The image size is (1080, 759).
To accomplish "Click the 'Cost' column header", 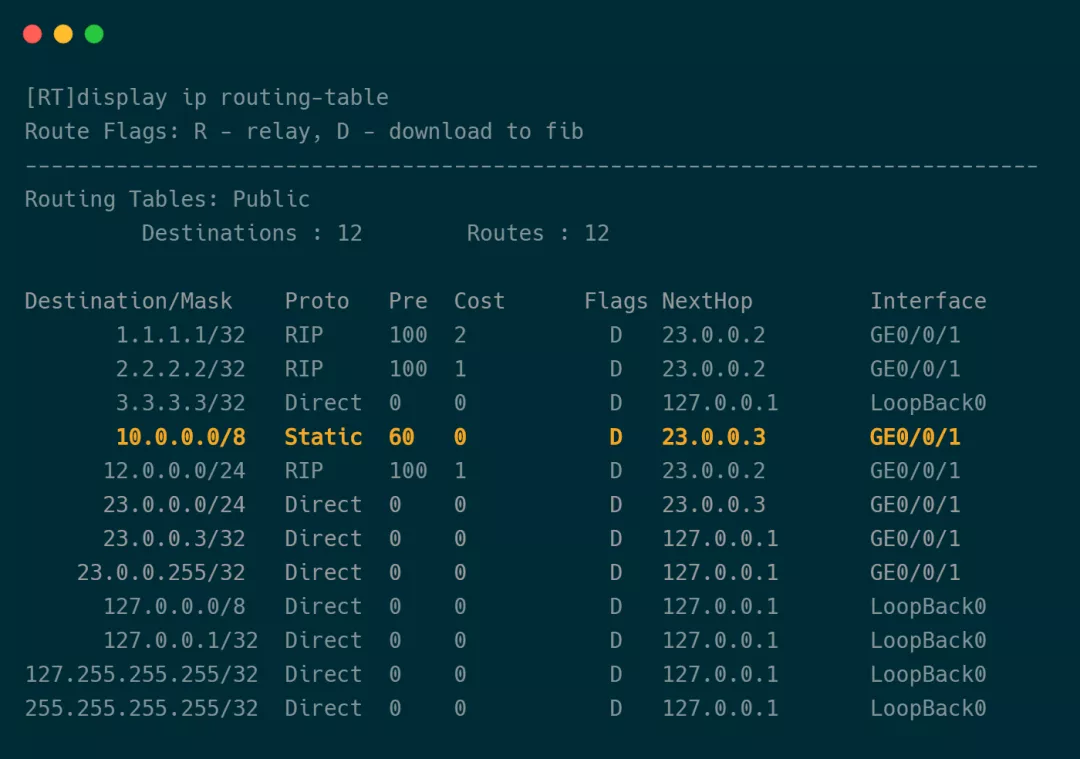I will point(479,301).
